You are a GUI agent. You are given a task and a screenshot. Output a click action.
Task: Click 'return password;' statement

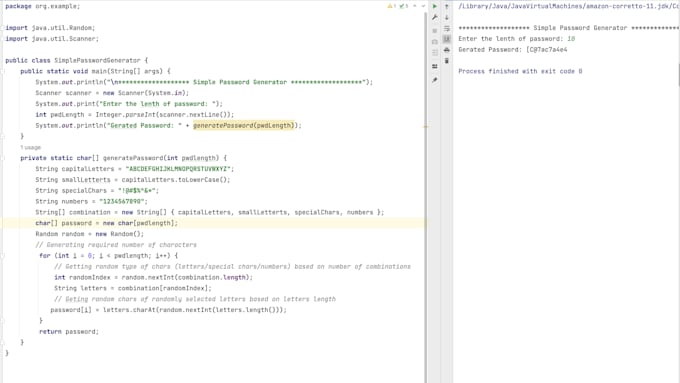pos(69,331)
